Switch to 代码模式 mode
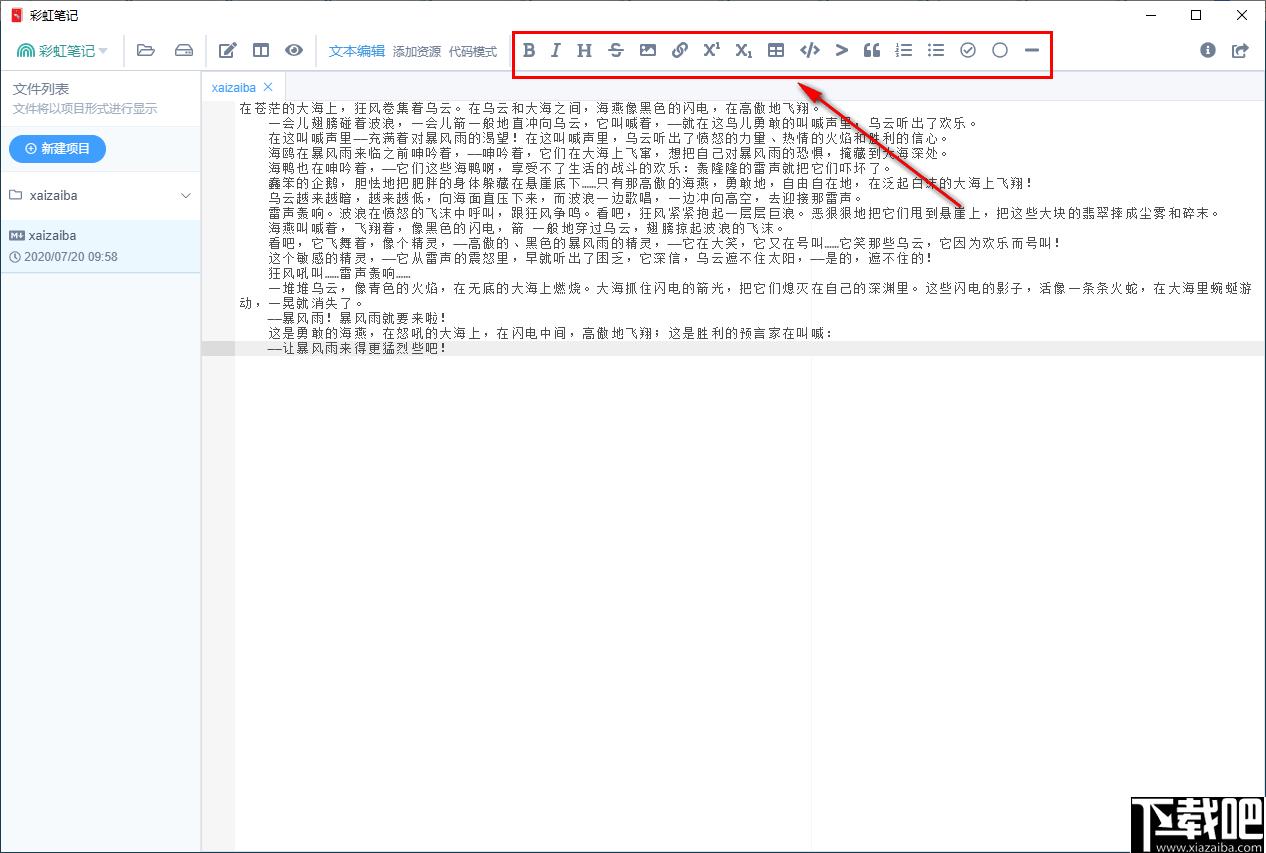 point(471,52)
